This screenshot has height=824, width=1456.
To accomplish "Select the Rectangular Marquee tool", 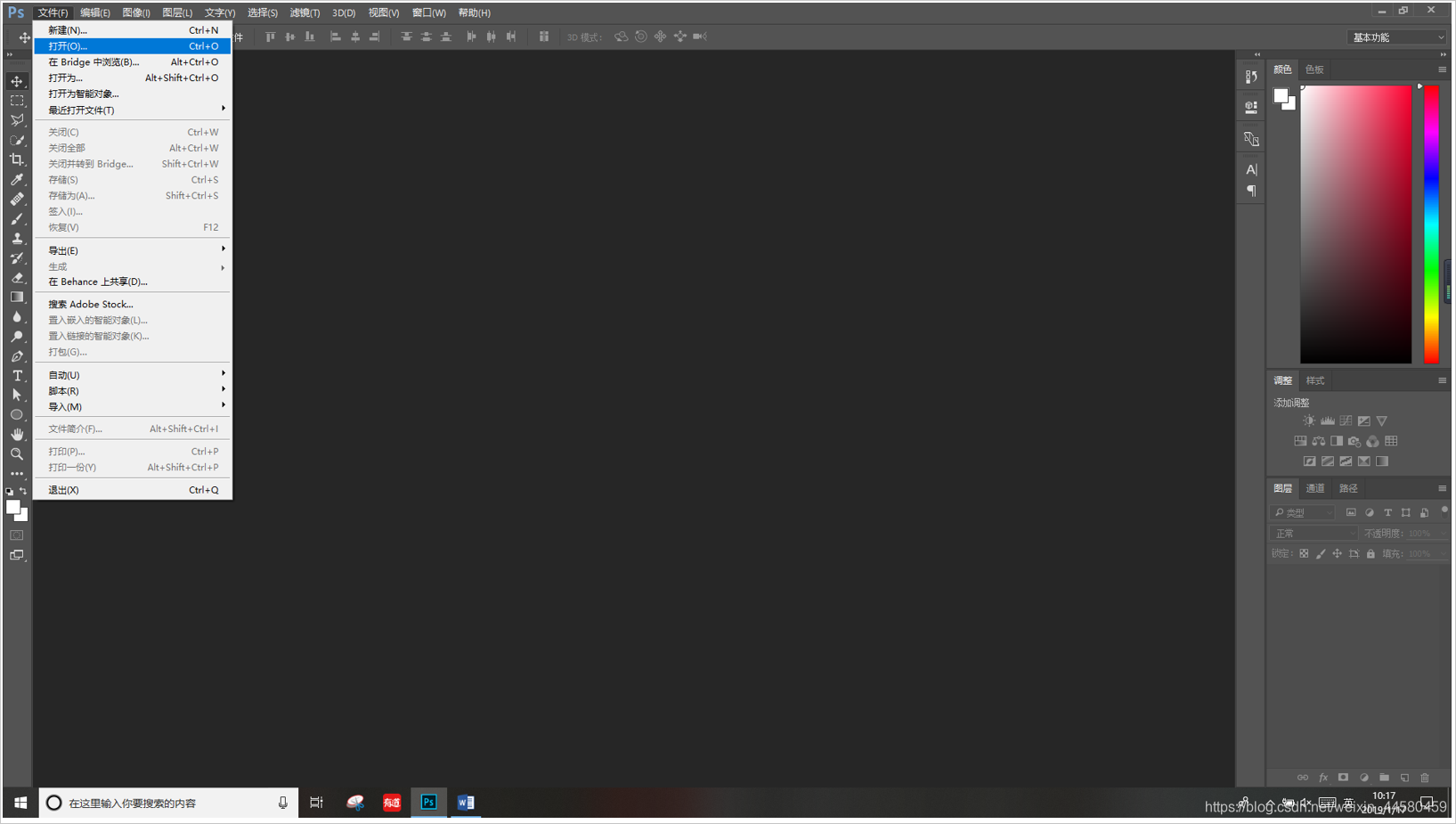I will (x=17, y=101).
